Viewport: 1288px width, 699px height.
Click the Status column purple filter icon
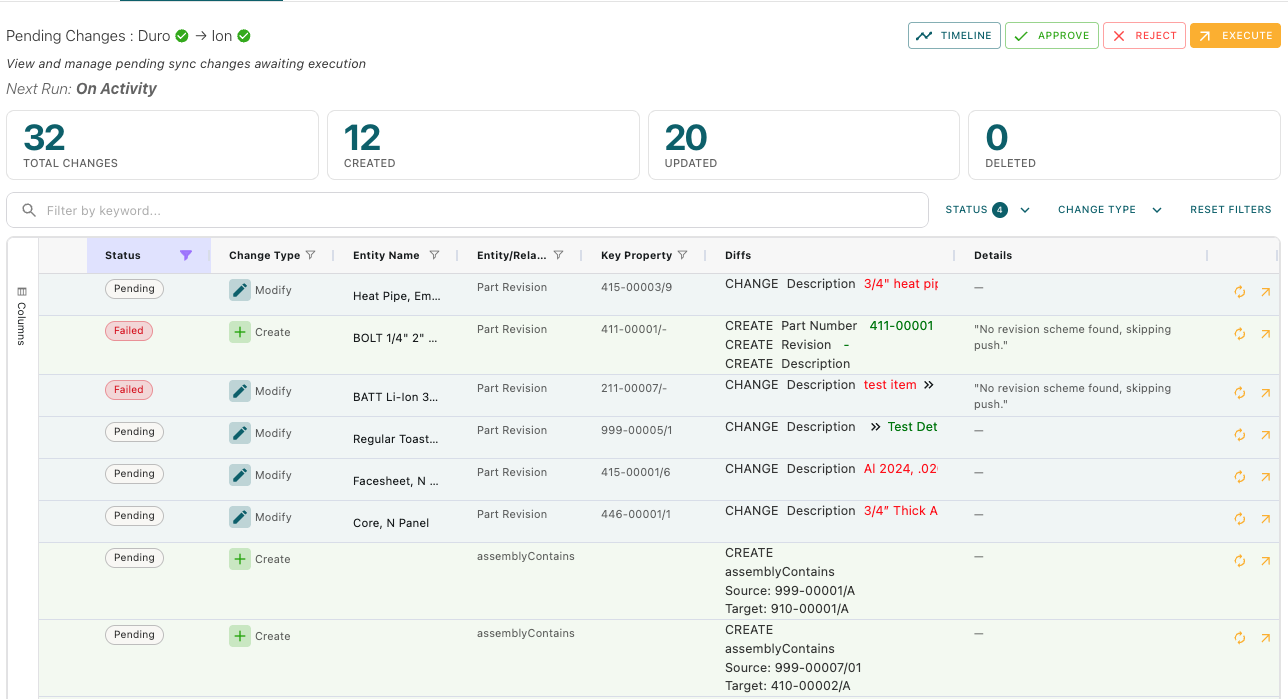click(x=186, y=256)
